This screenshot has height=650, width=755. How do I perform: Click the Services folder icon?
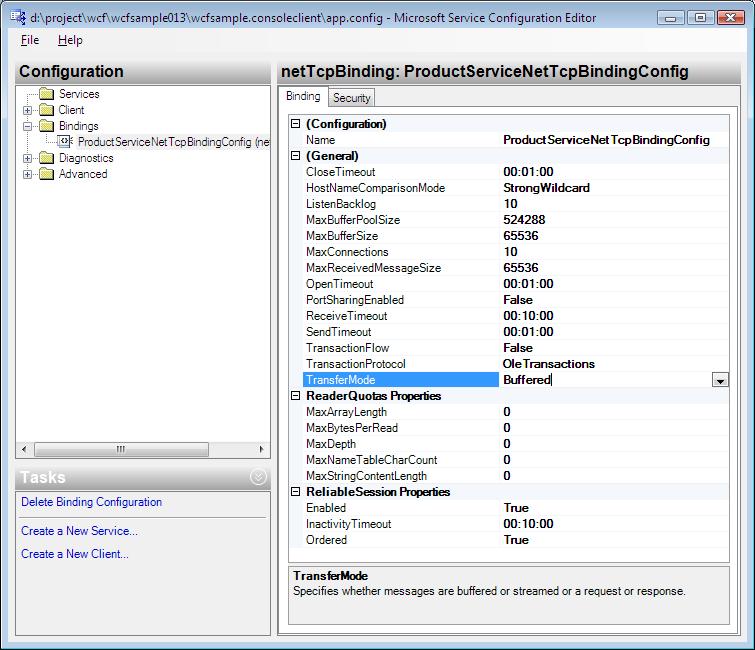46,94
